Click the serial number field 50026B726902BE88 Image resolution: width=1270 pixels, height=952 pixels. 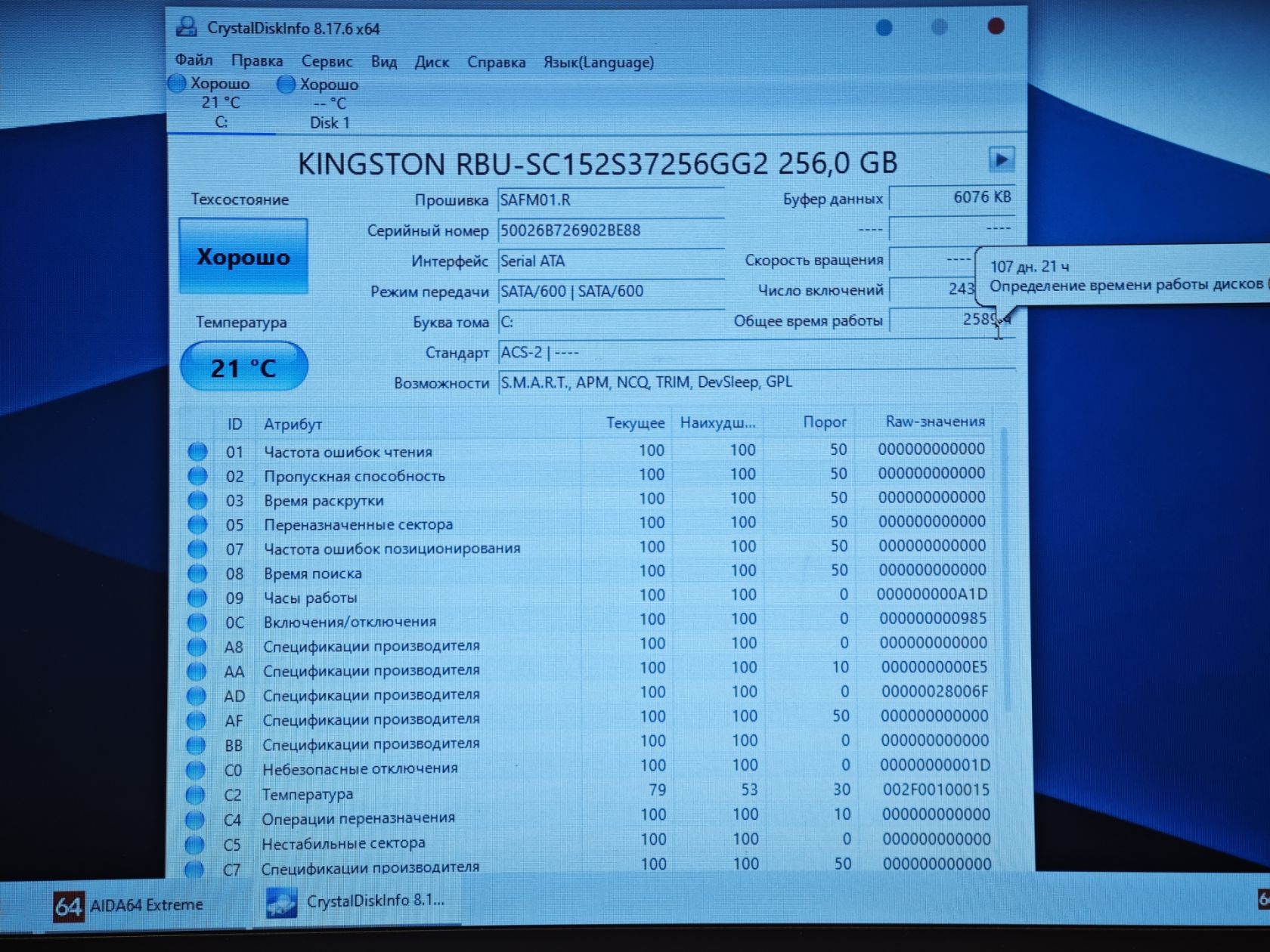pos(611,230)
